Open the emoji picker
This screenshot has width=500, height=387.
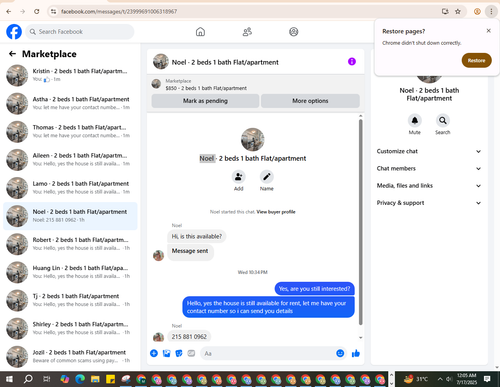click(340, 353)
